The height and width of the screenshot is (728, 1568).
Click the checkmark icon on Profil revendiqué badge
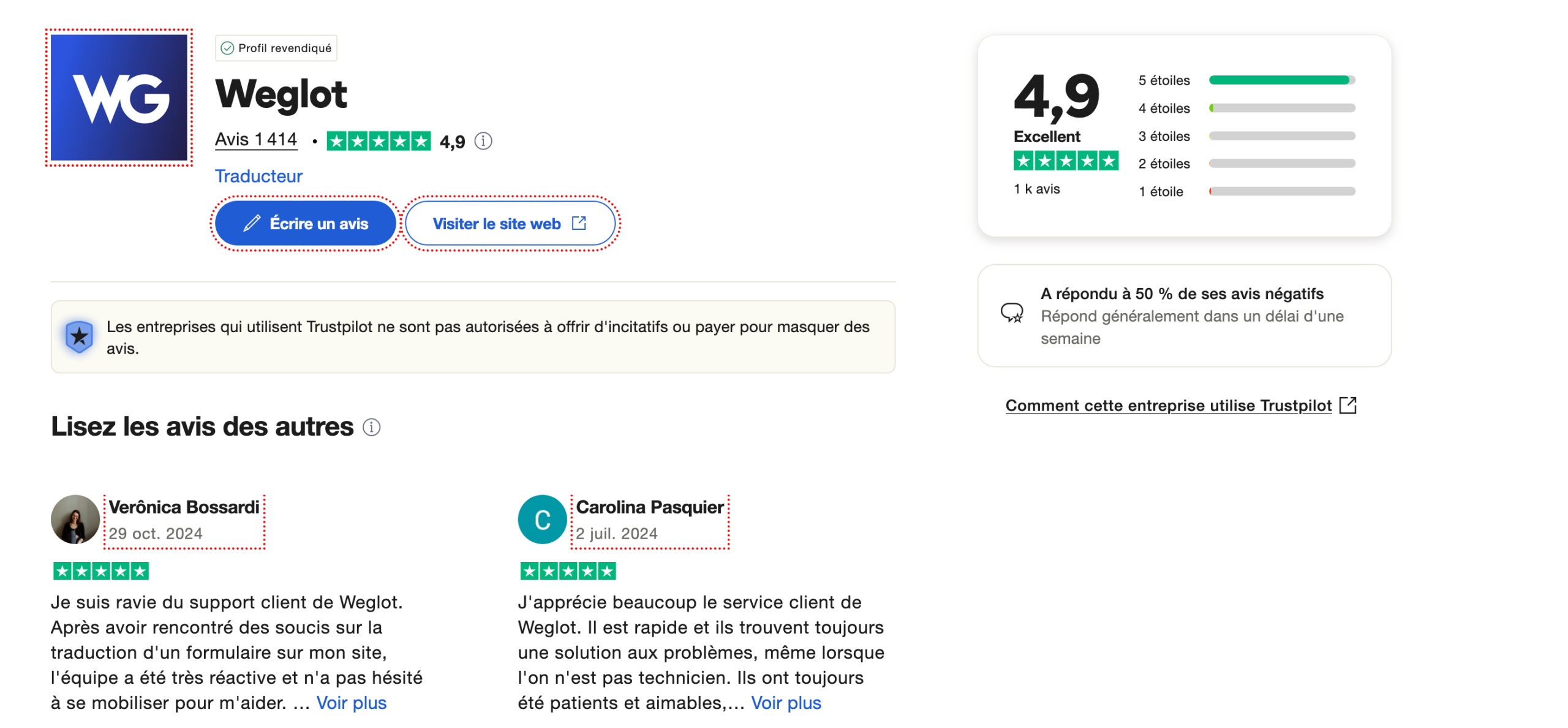[228, 48]
